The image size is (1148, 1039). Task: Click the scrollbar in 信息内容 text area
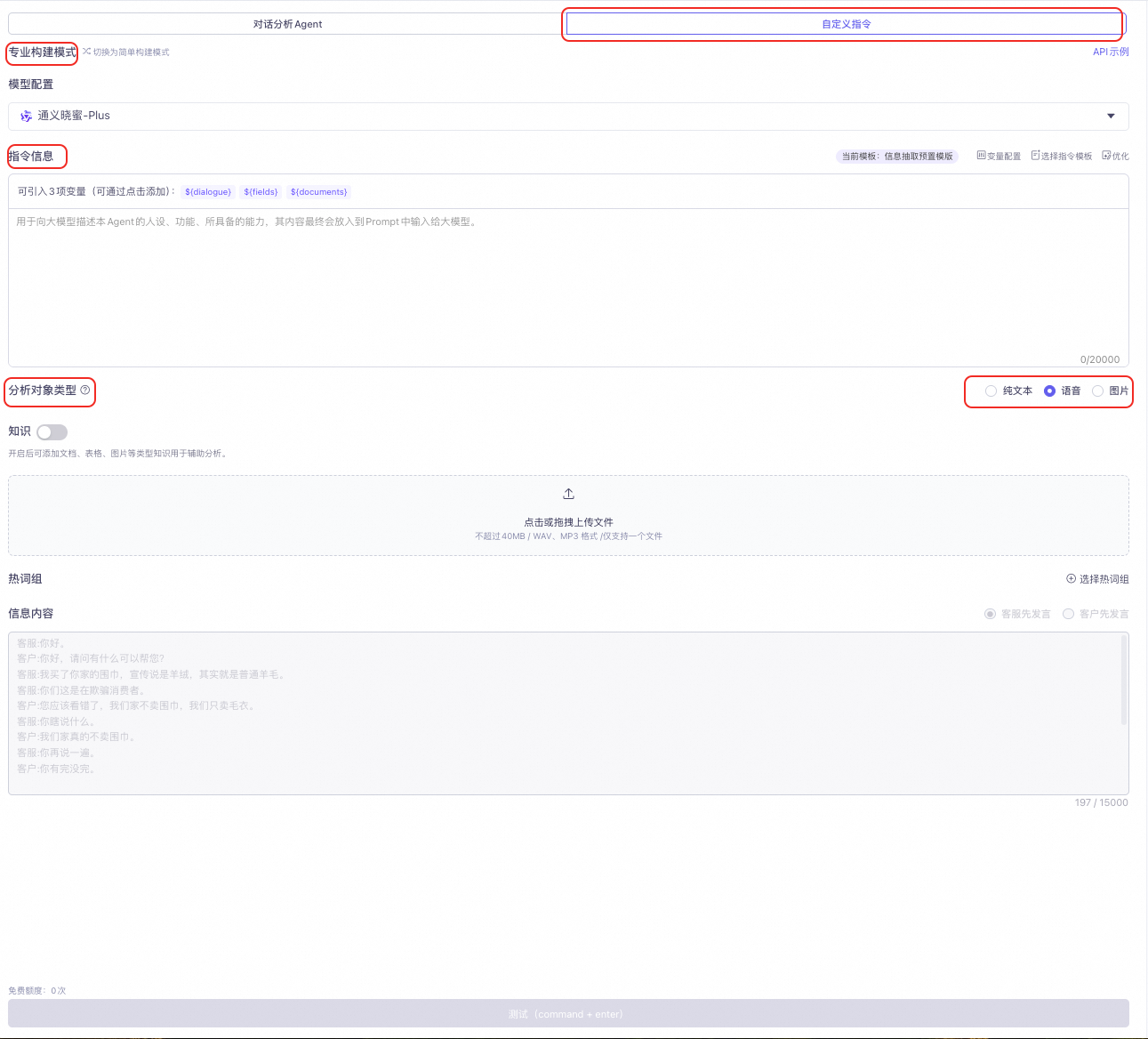coord(1124,680)
